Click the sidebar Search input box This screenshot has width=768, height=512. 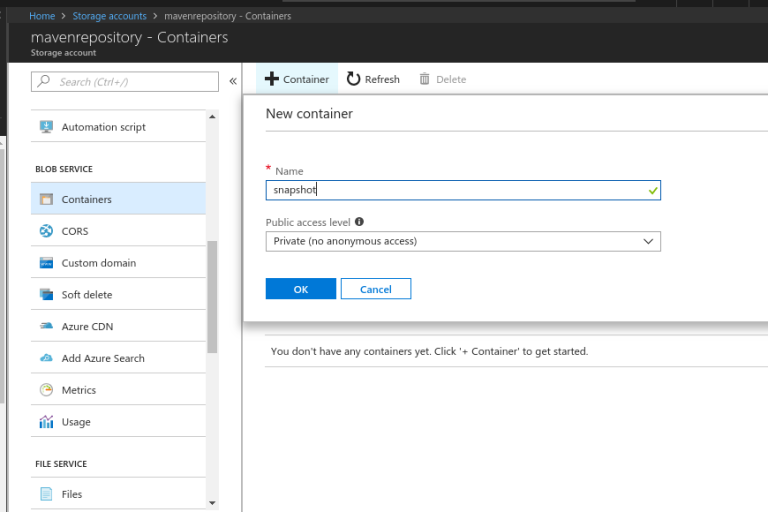click(x=124, y=81)
